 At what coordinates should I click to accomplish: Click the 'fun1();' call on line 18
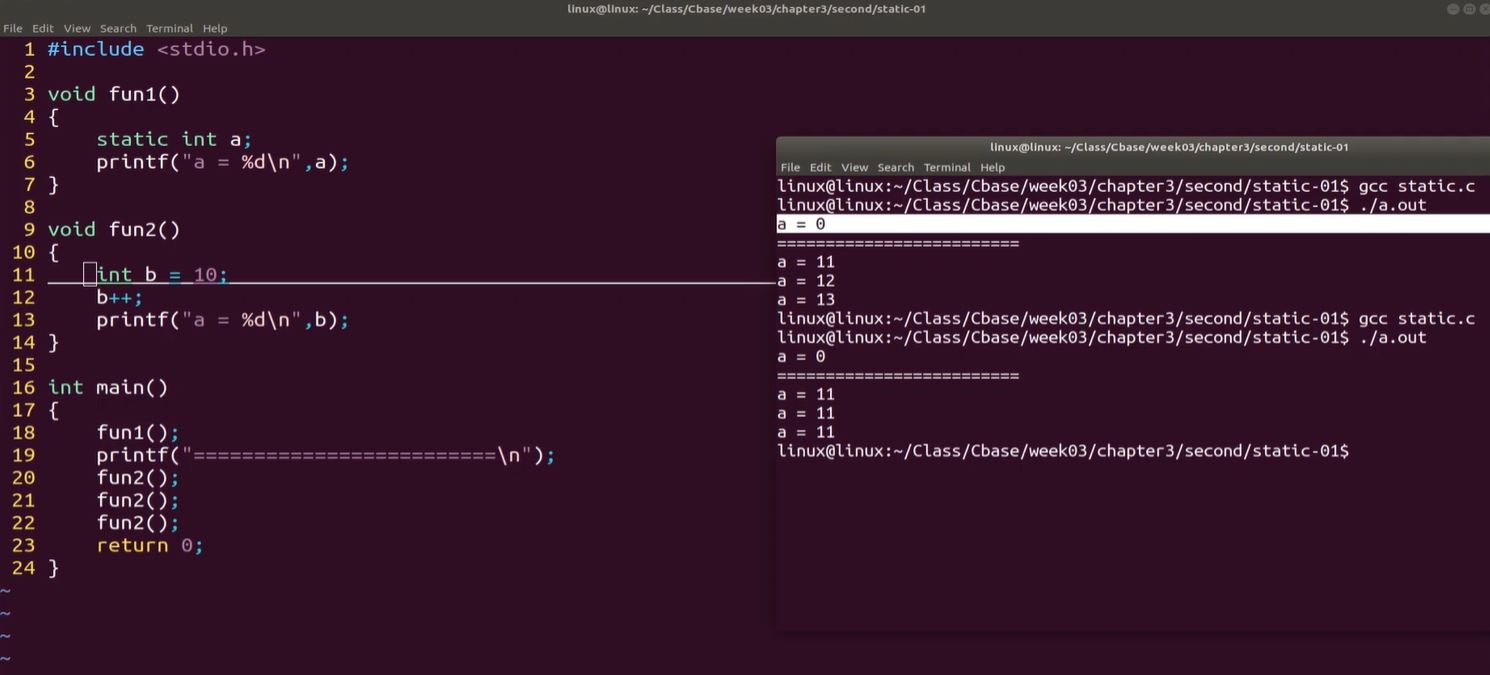pyautogui.click(x=138, y=433)
